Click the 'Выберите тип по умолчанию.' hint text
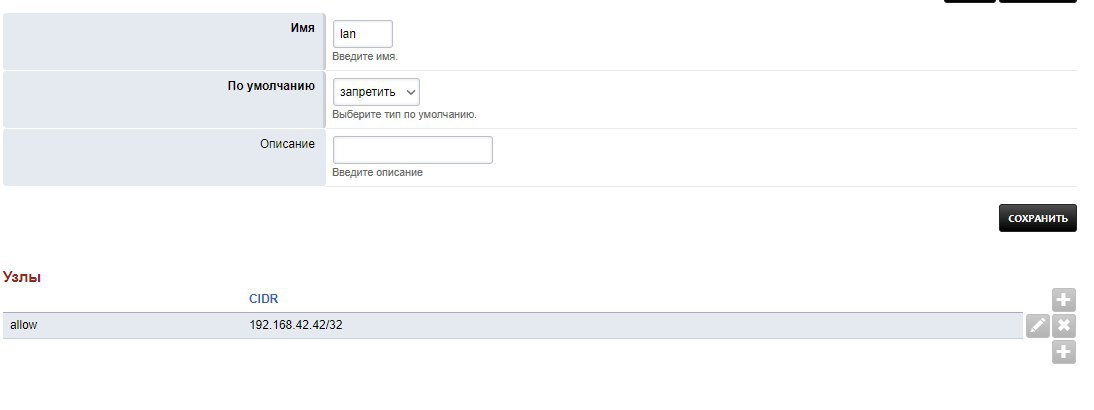The image size is (1094, 410). click(x=405, y=114)
